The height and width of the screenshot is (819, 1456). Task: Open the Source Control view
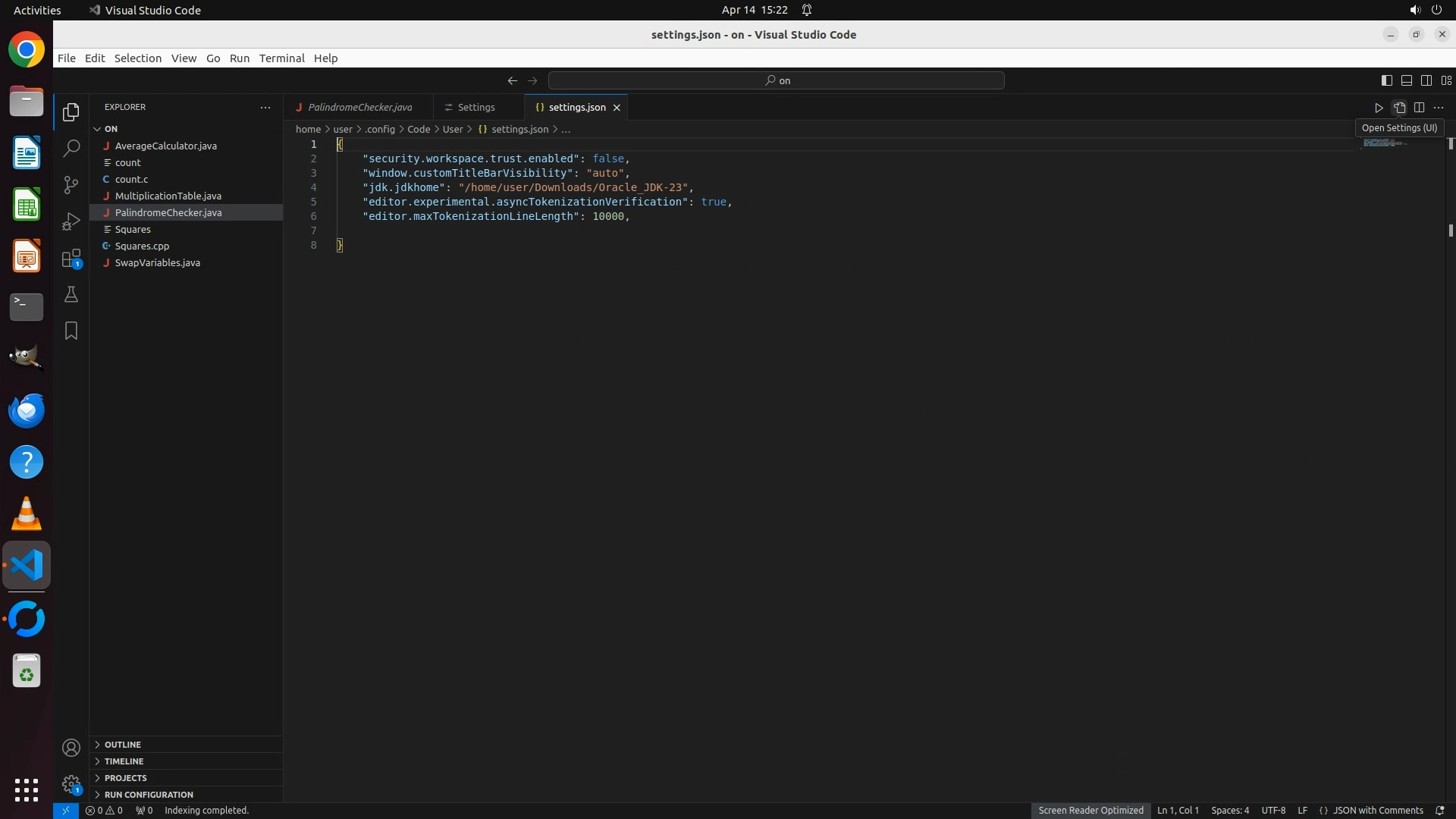tap(71, 184)
